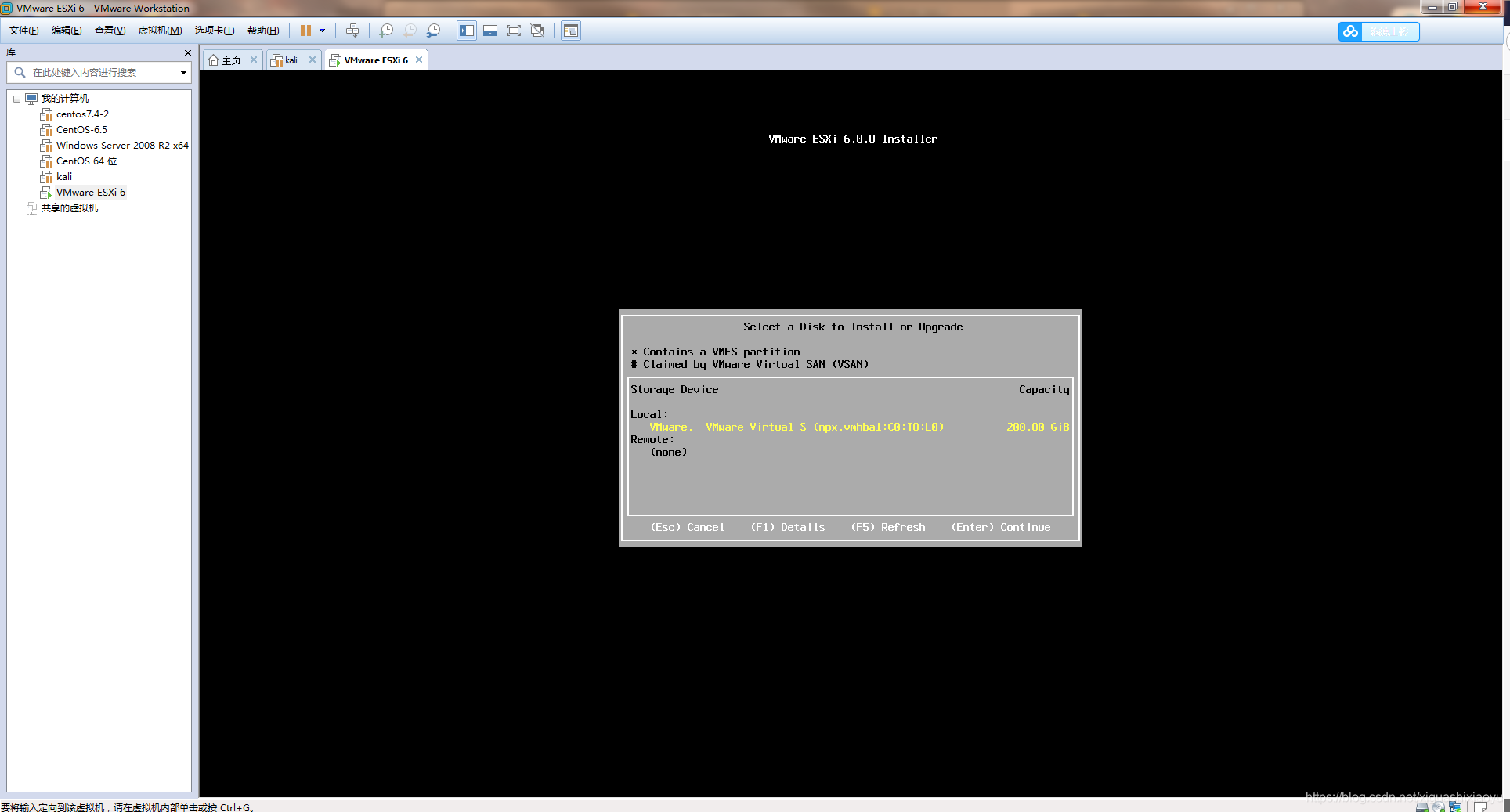The height and width of the screenshot is (812, 1510).
Task: Click the VMware Workstation title bar icon
Action: 7,8
